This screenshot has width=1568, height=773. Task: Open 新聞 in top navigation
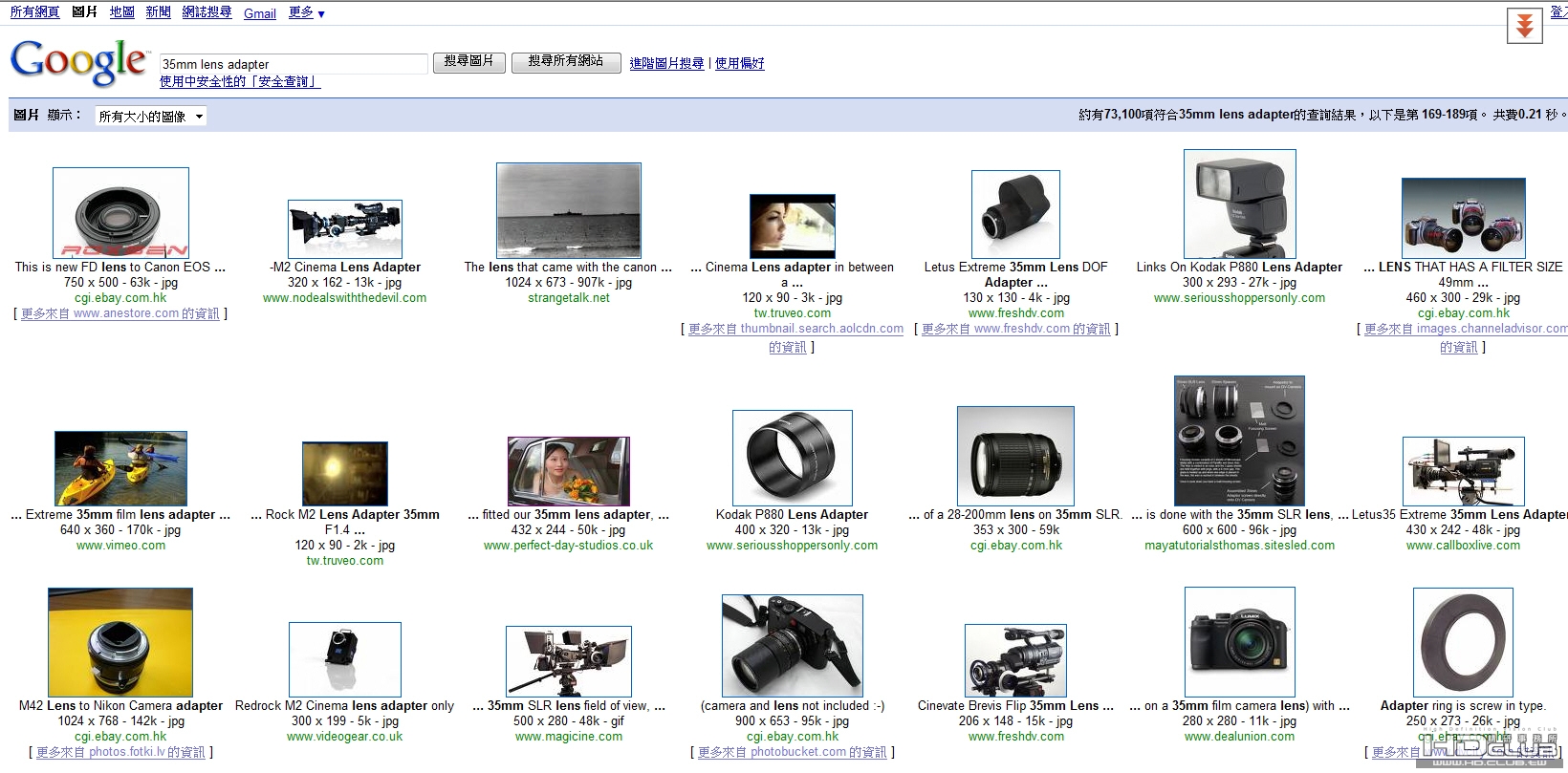(158, 11)
